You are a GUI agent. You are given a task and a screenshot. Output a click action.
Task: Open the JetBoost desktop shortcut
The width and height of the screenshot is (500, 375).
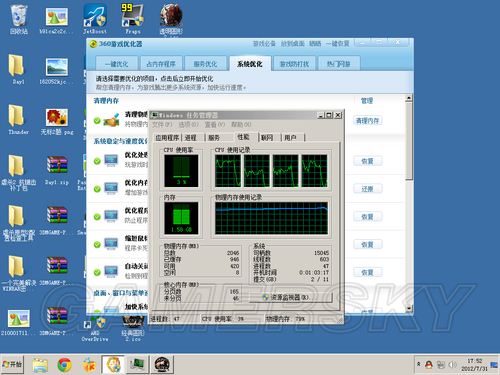[x=95, y=19]
